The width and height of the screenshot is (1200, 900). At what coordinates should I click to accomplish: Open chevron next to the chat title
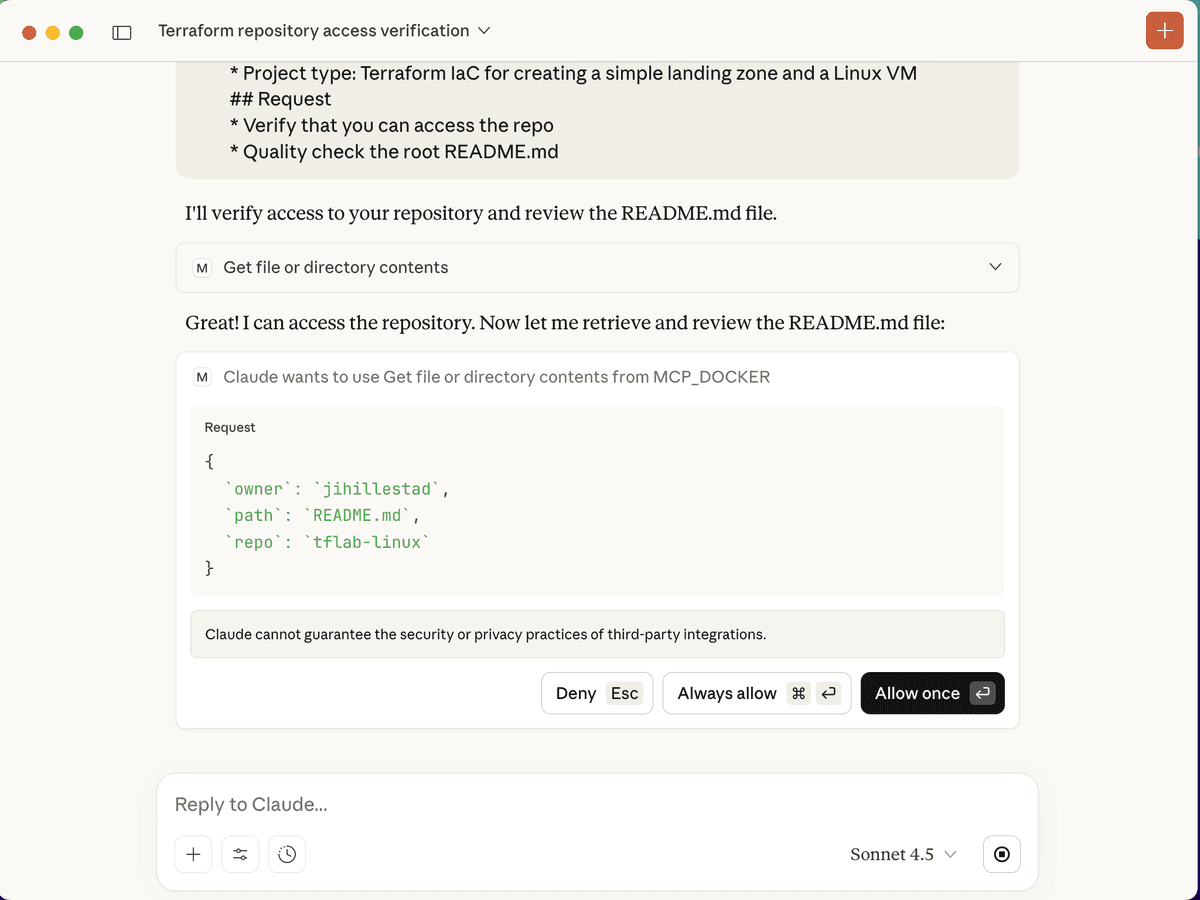(x=484, y=31)
